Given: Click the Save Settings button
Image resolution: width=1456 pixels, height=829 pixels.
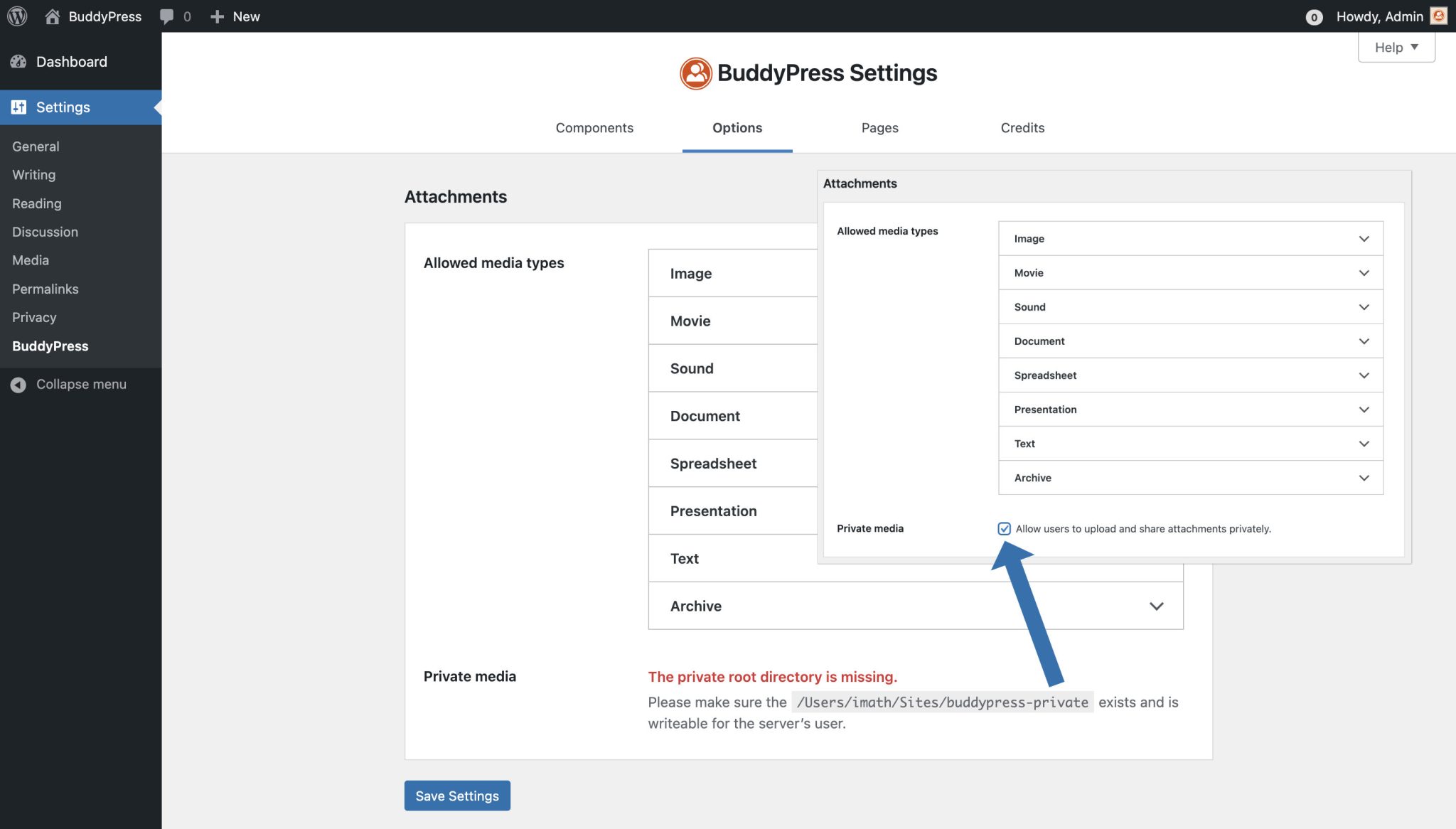Looking at the screenshot, I should [x=457, y=796].
